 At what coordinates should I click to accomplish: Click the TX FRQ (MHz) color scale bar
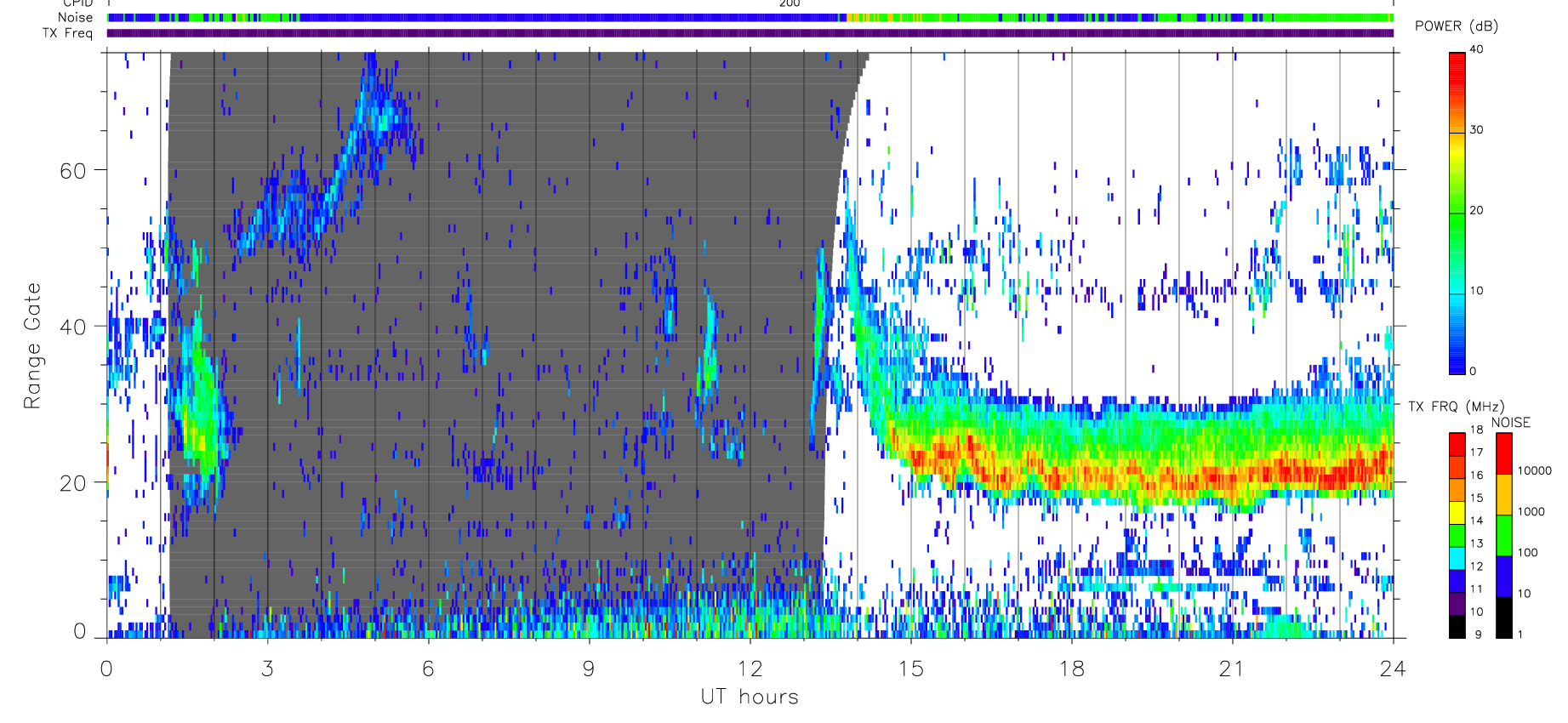point(1457,535)
